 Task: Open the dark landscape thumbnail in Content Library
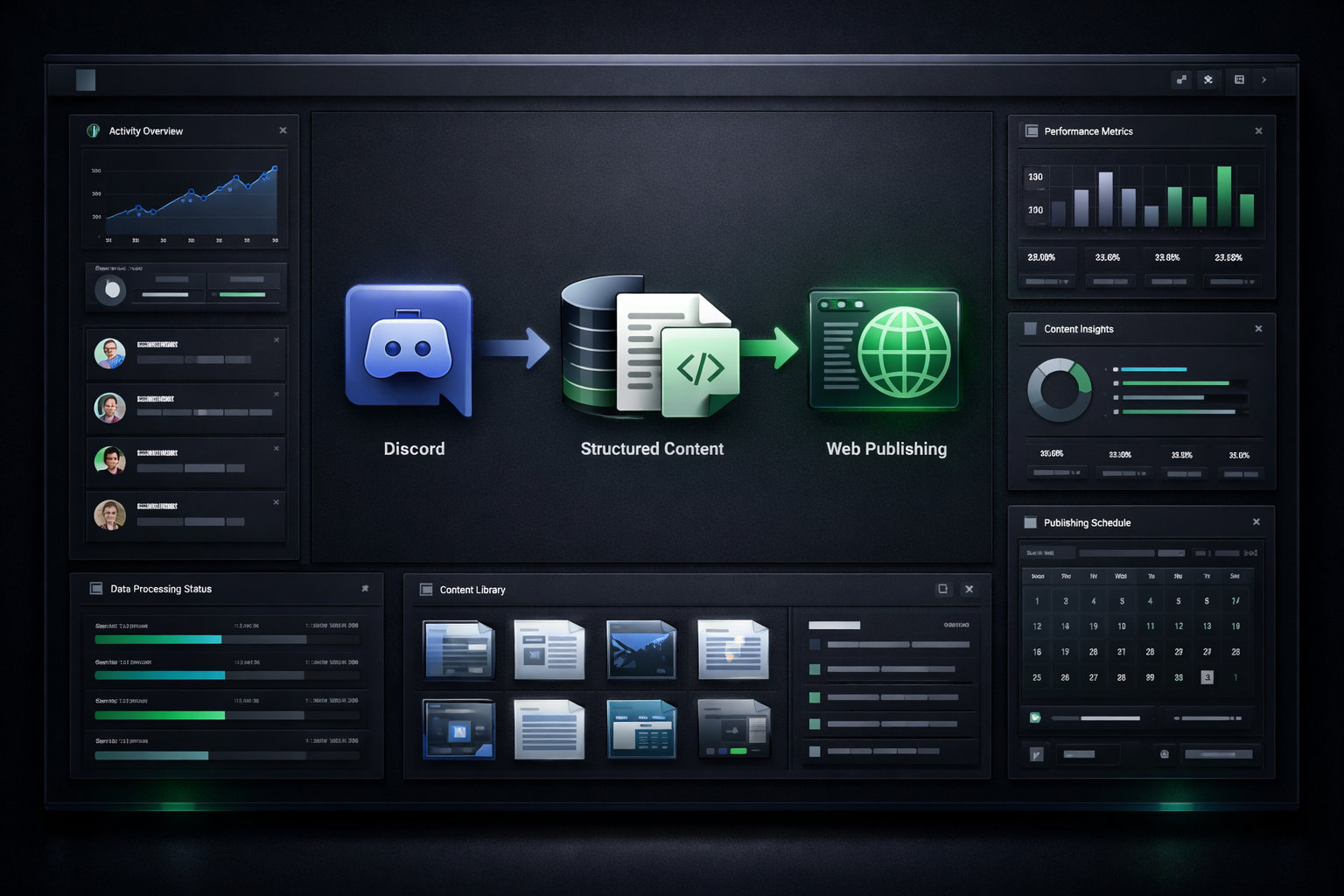[640, 650]
